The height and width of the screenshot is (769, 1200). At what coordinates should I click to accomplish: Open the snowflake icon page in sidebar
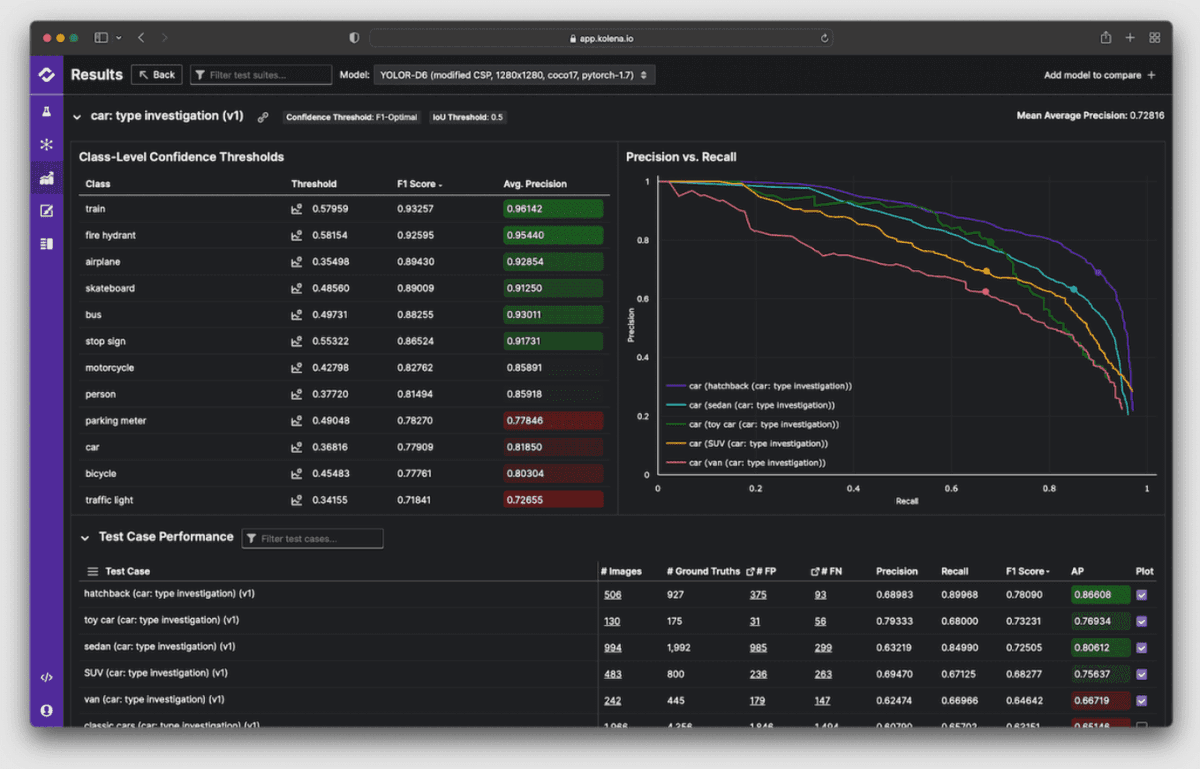pos(46,145)
